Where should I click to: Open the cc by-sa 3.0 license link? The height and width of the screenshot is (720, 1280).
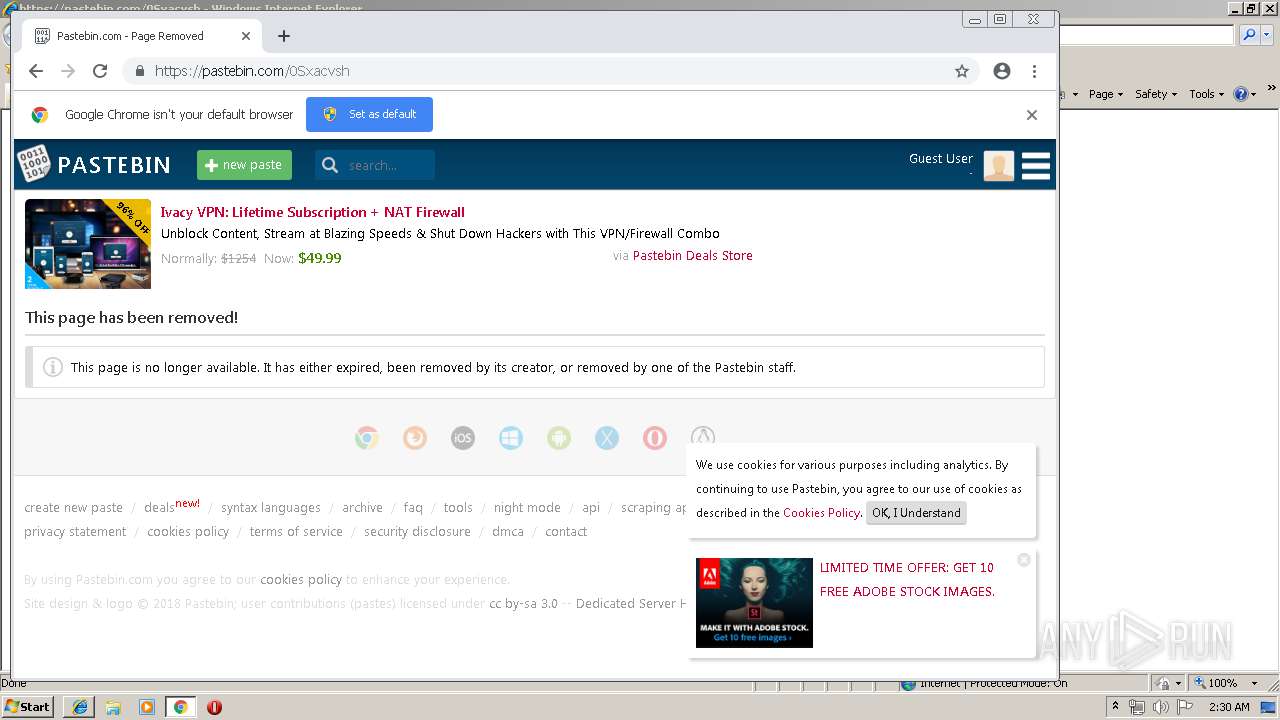pos(523,604)
